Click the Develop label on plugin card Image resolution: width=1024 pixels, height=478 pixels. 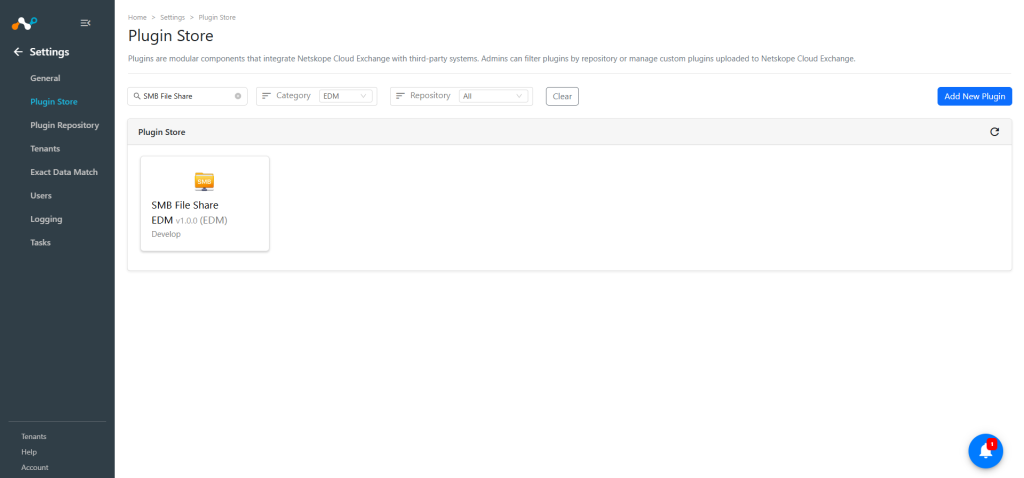[x=166, y=234]
